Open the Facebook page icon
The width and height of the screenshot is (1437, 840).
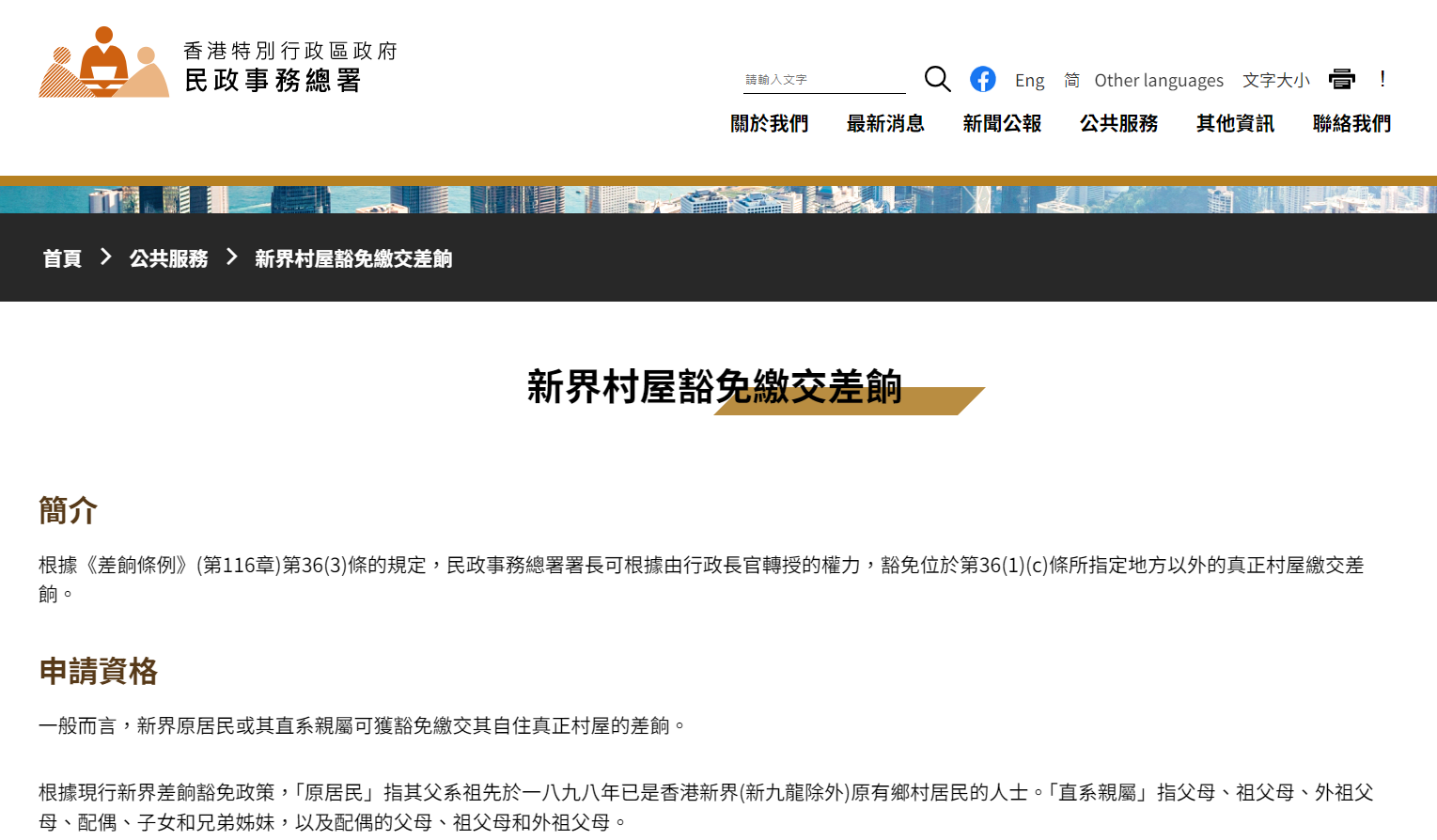click(982, 79)
